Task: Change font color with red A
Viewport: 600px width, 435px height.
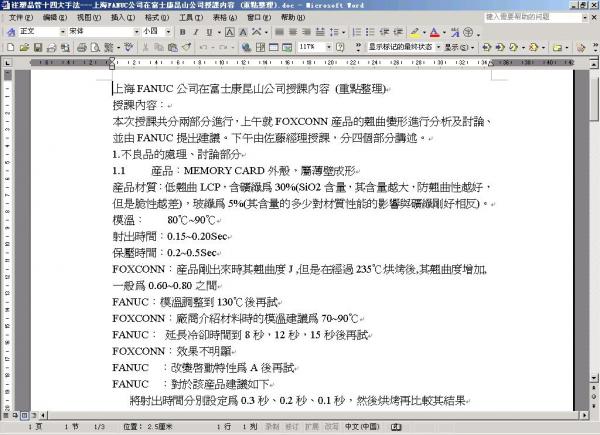Action: [435, 32]
